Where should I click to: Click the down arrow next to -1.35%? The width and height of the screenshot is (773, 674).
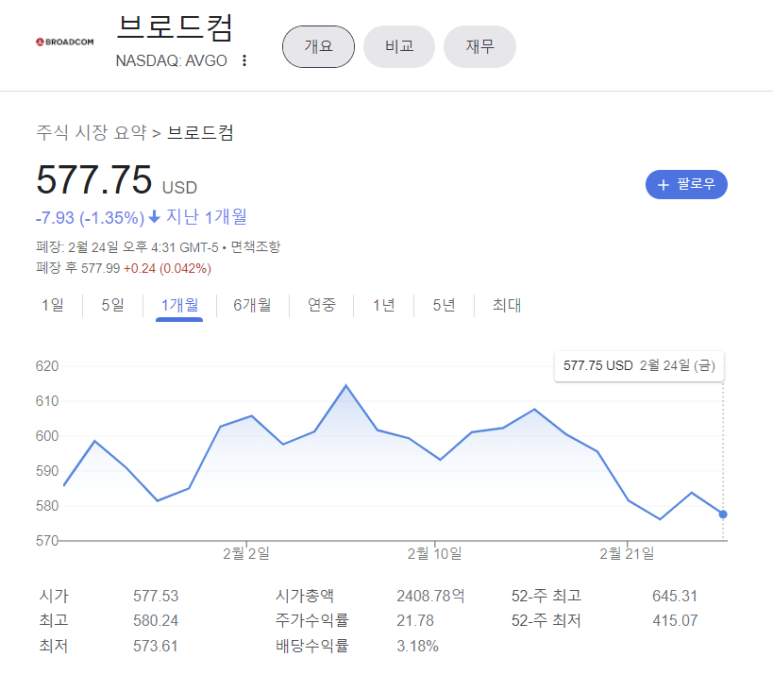click(x=154, y=216)
